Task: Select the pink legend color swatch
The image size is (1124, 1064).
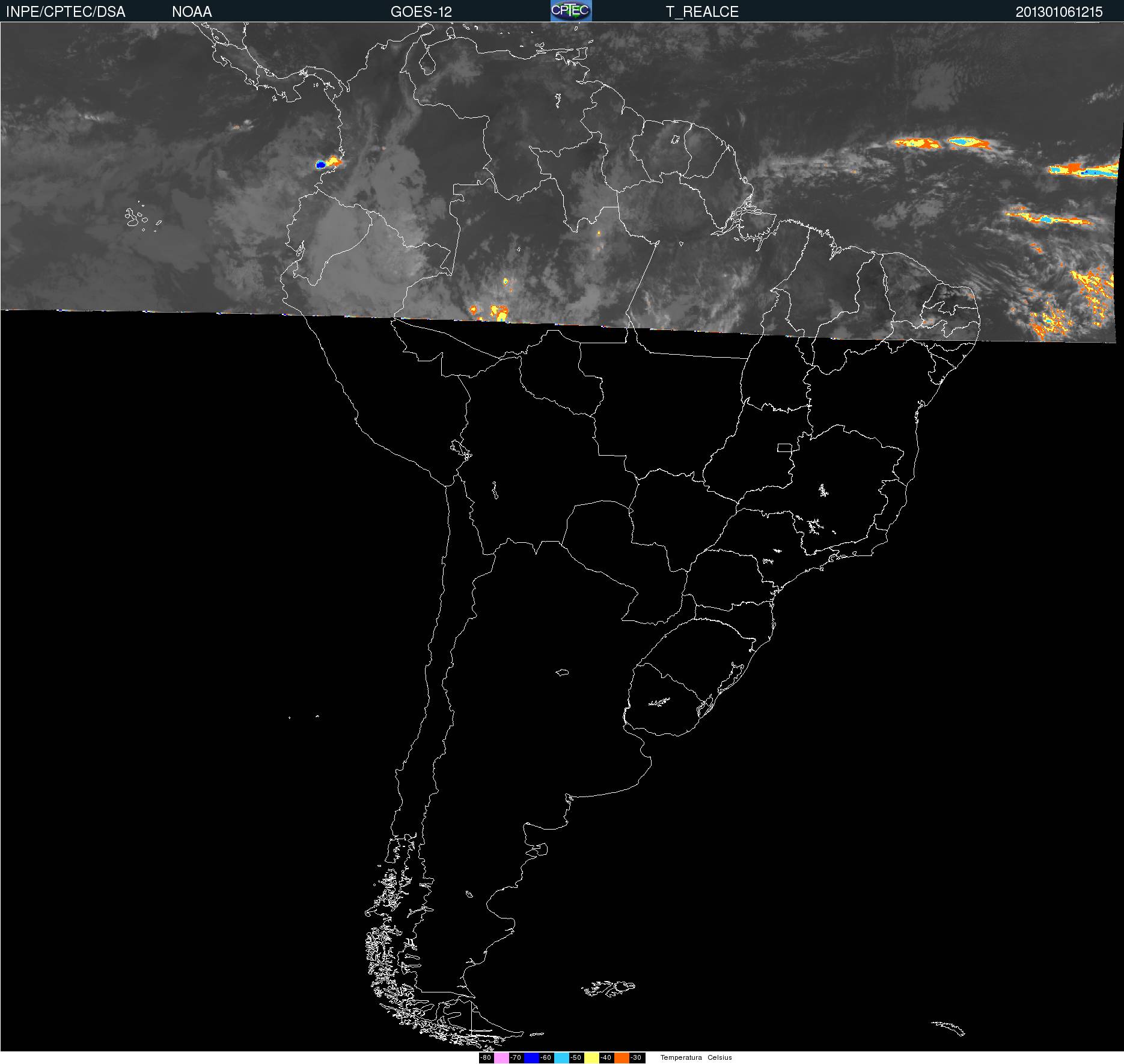Action: pos(501,1058)
